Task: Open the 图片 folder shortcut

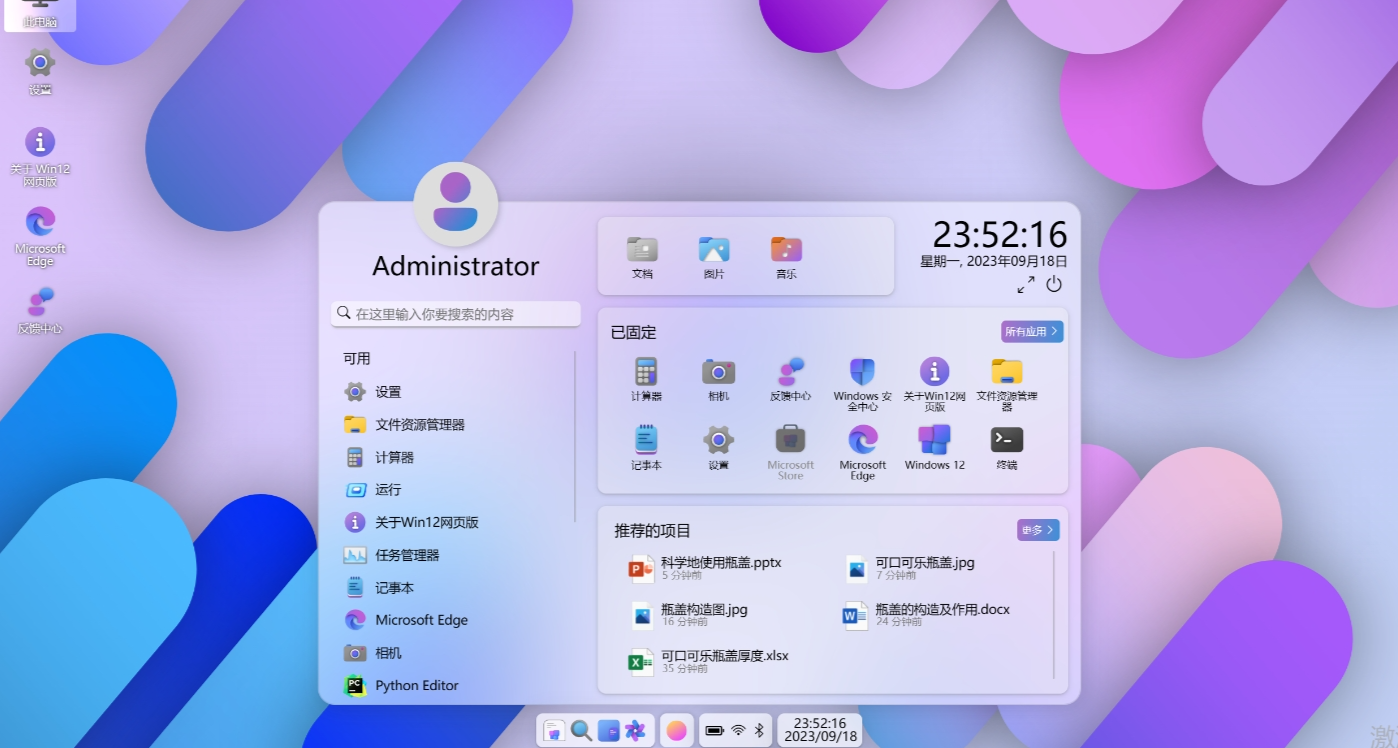Action: (x=714, y=257)
